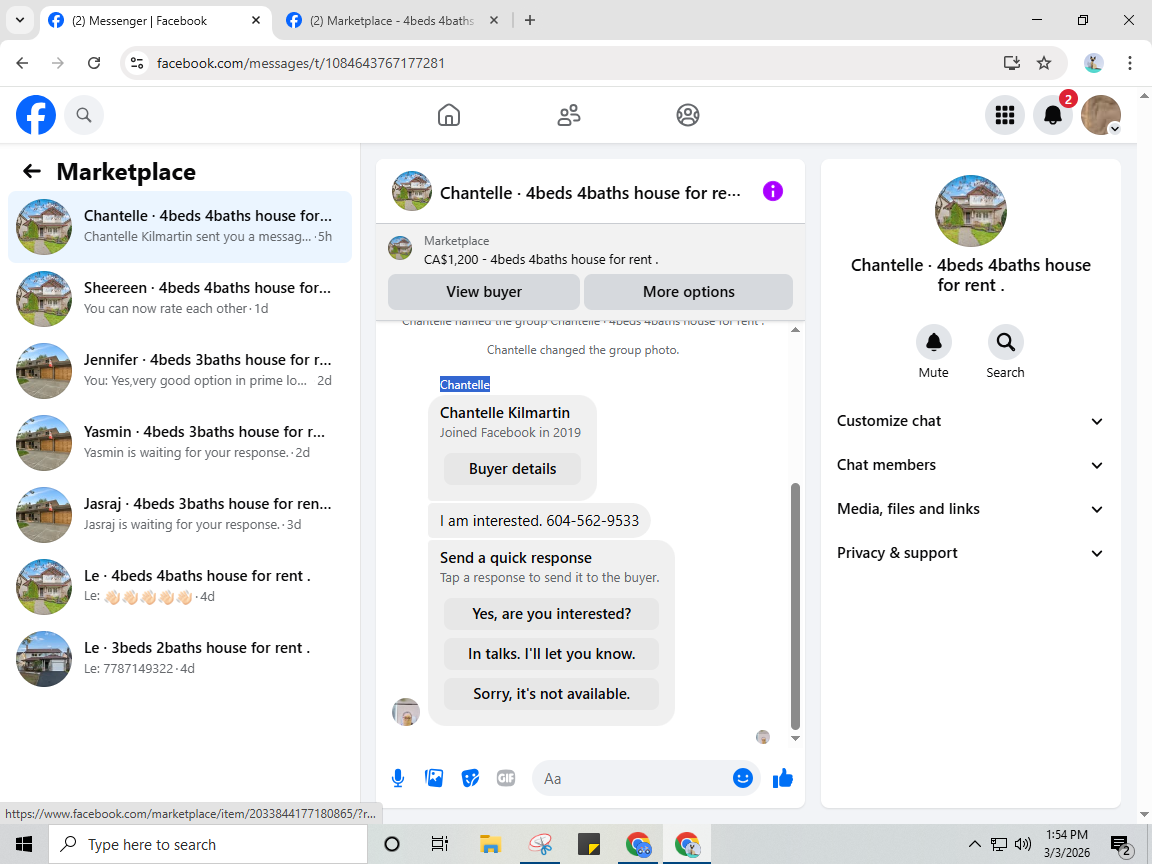This screenshot has height=864, width=1152.
Task: Click the chat messages scrollbar thumb
Action: (795, 606)
